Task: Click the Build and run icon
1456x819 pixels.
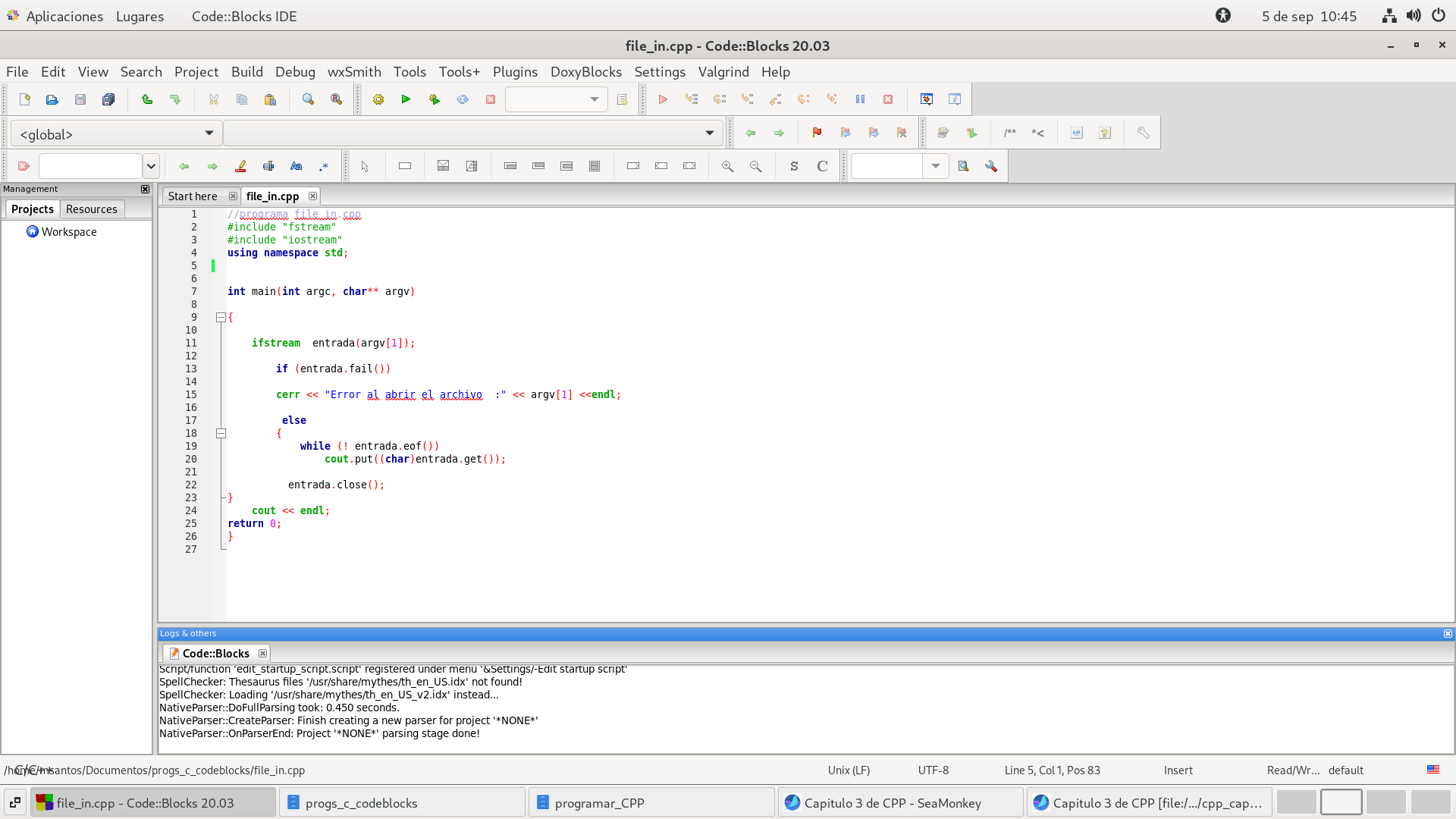Action: [x=435, y=99]
